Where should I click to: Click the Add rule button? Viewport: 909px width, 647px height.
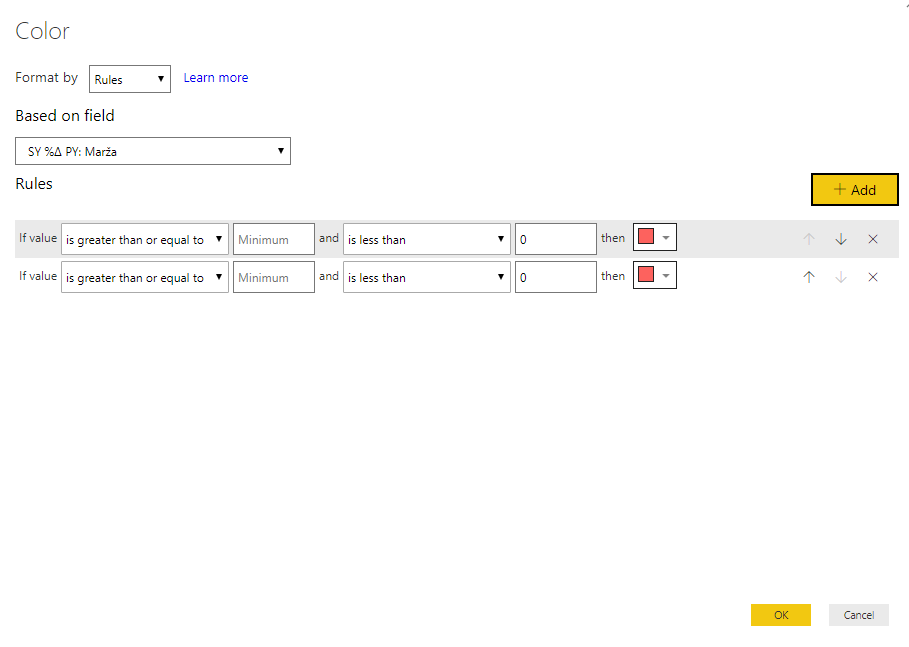point(855,190)
